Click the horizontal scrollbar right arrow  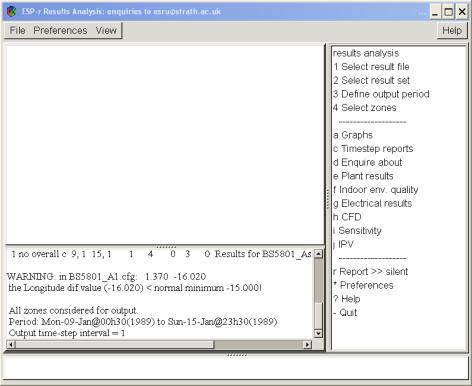307,344
